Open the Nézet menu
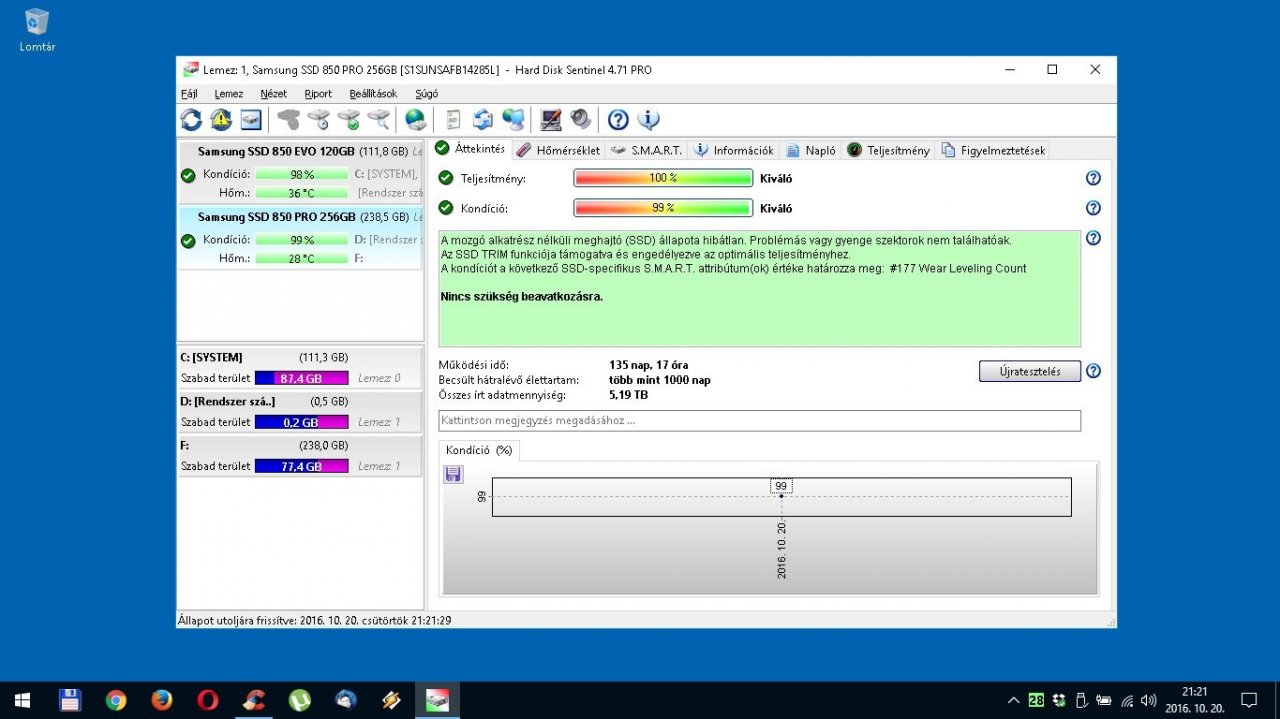Image resolution: width=1280 pixels, height=719 pixels. [273, 93]
